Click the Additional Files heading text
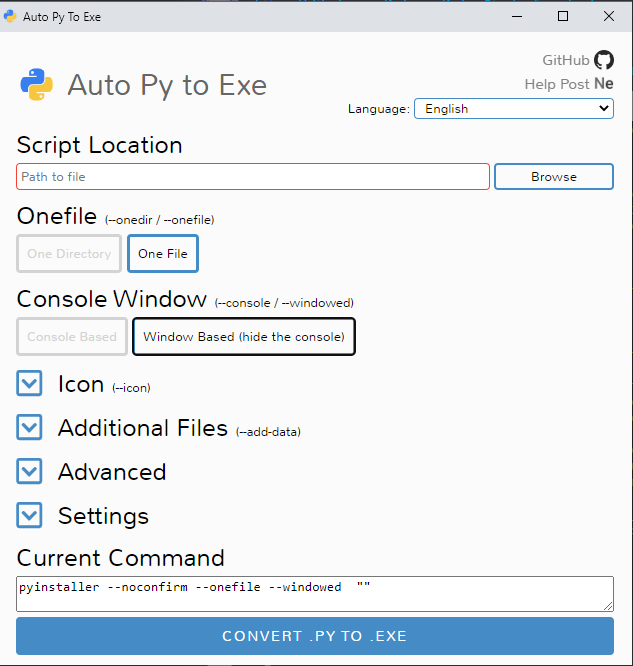This screenshot has height=666, width=633. 143,428
